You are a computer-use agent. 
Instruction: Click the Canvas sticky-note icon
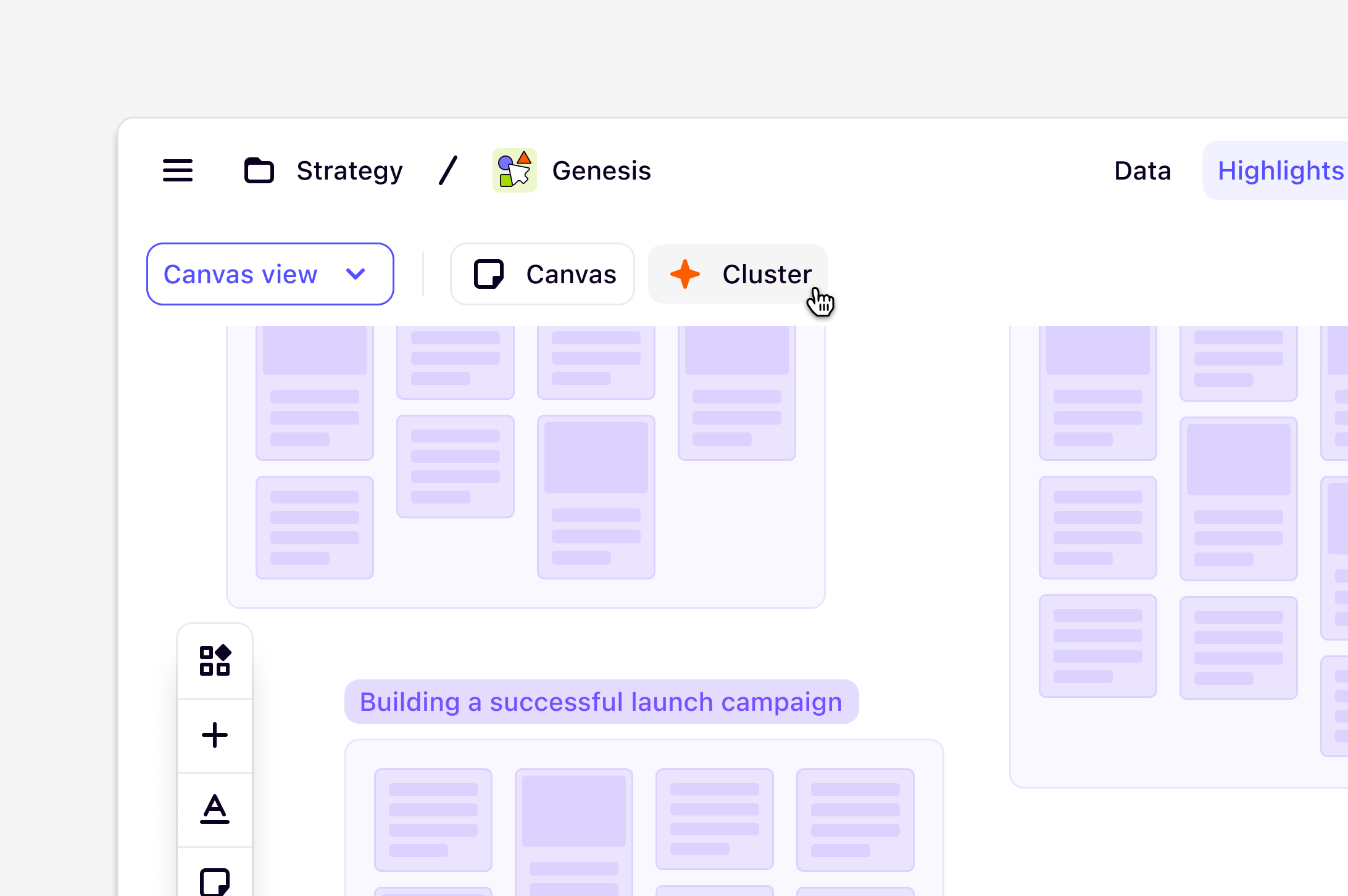pos(489,274)
